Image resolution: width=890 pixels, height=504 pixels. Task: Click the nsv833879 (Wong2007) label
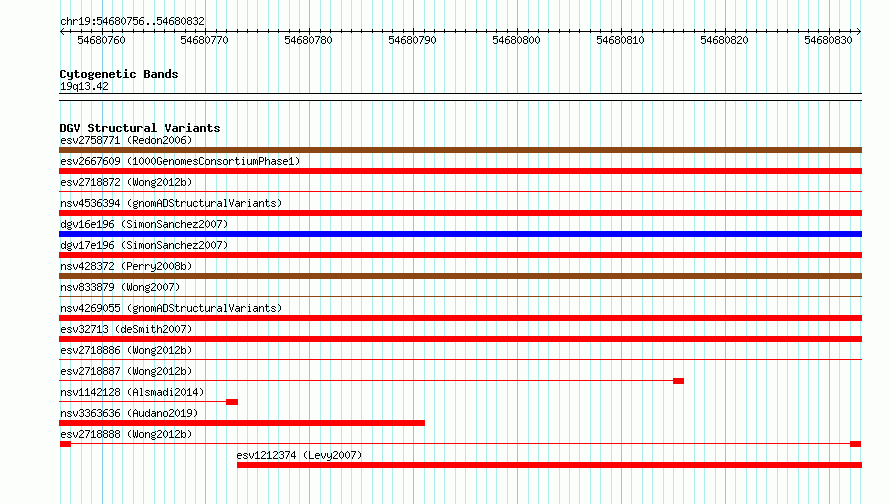(120, 287)
